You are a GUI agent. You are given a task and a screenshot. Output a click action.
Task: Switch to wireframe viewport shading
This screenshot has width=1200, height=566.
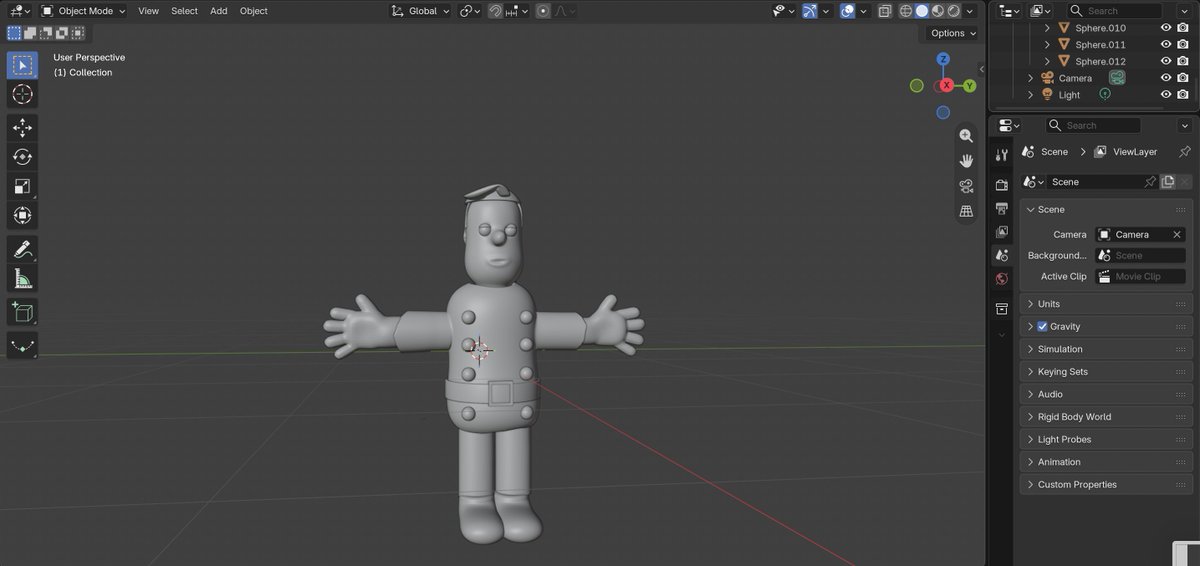point(906,11)
